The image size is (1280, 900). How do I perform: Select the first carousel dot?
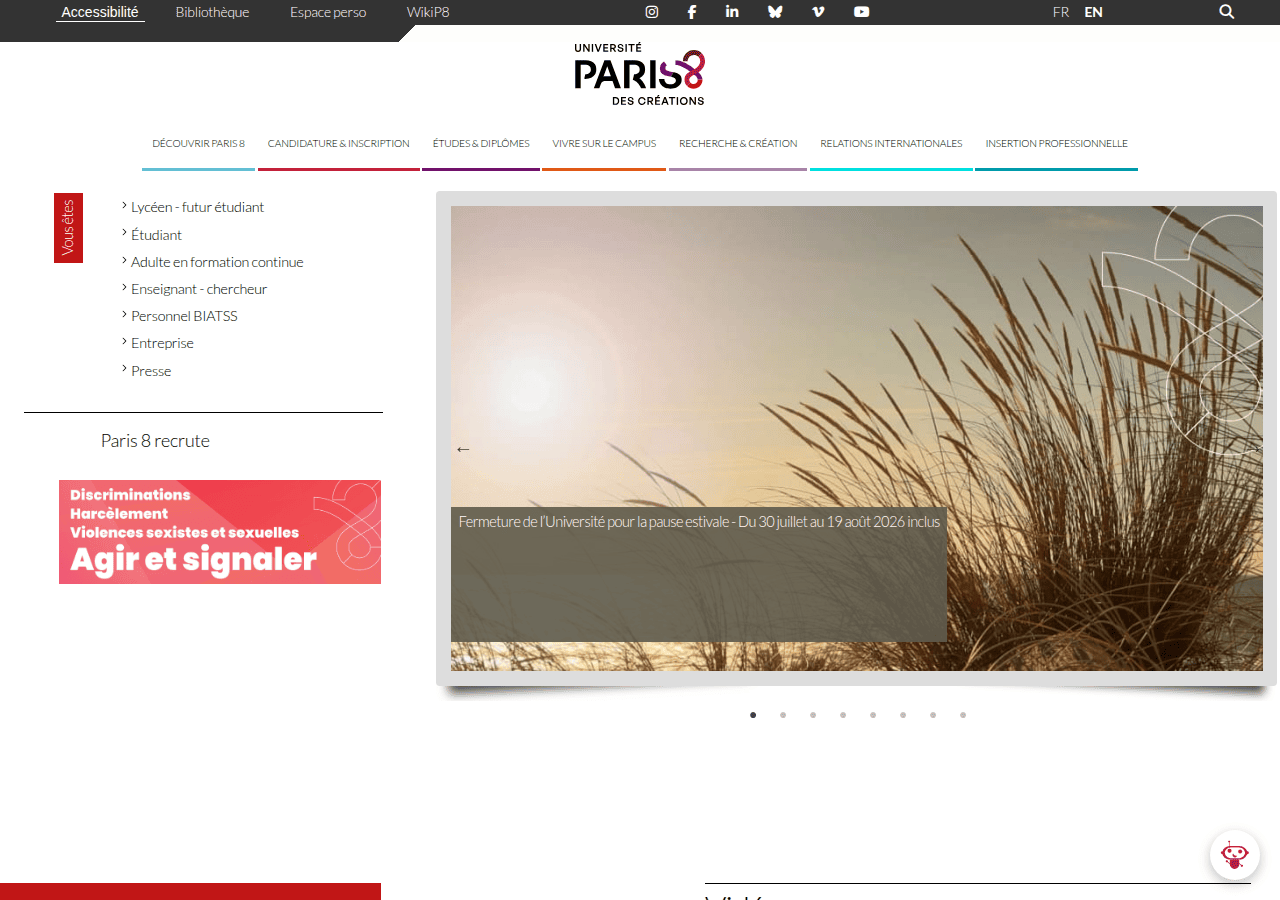(753, 715)
